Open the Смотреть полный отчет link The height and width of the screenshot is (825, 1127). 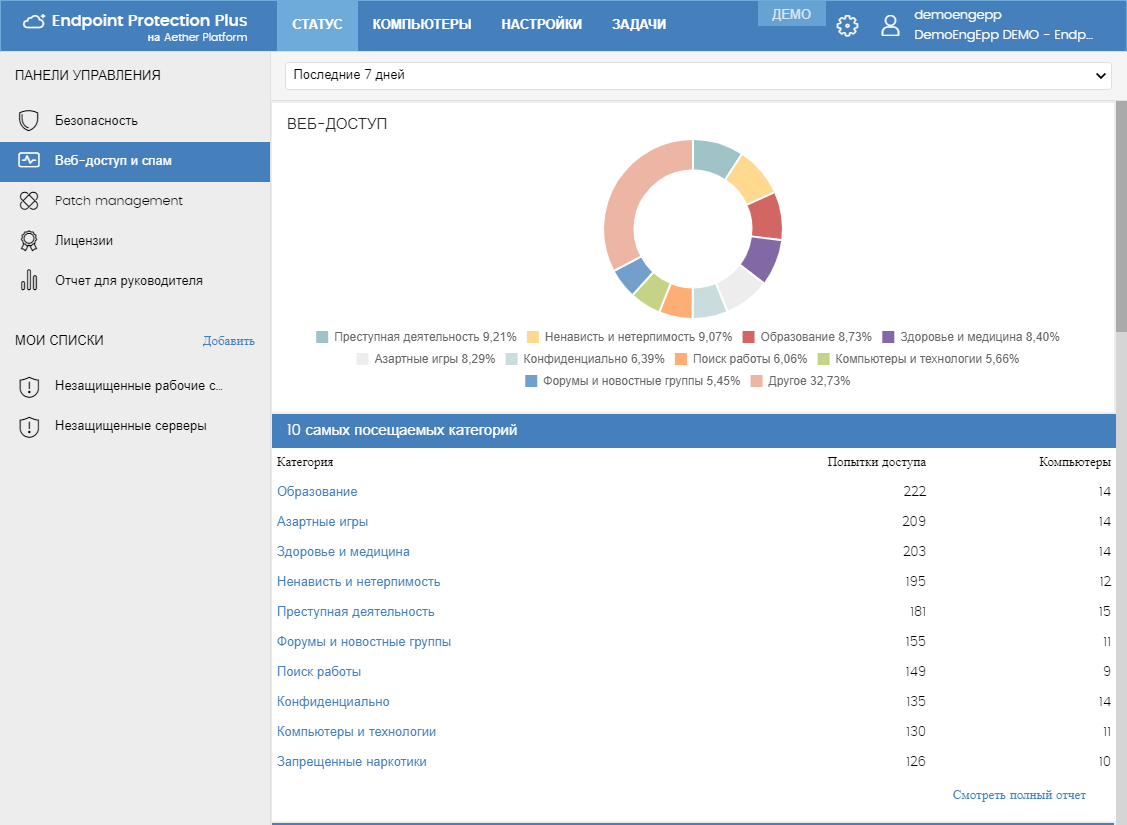pos(1018,795)
